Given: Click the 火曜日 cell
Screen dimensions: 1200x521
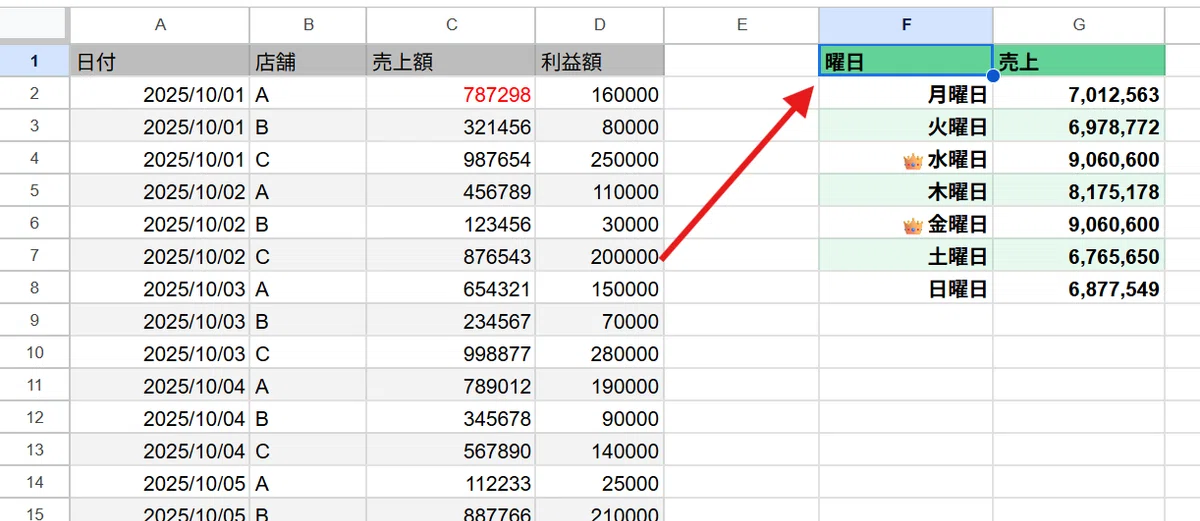Looking at the screenshot, I should point(906,127).
